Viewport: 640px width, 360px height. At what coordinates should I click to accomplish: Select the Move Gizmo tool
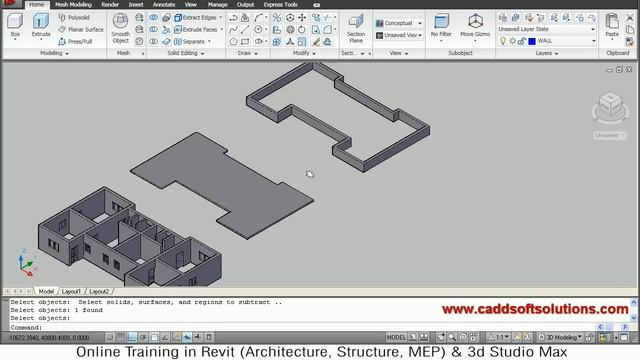475,25
